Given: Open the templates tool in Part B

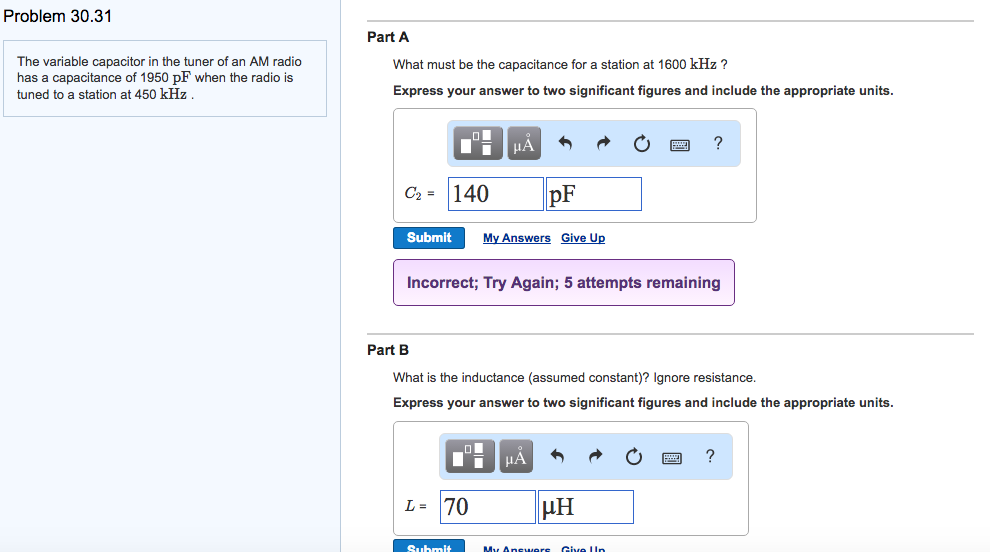Looking at the screenshot, I should pyautogui.click(x=473, y=457).
